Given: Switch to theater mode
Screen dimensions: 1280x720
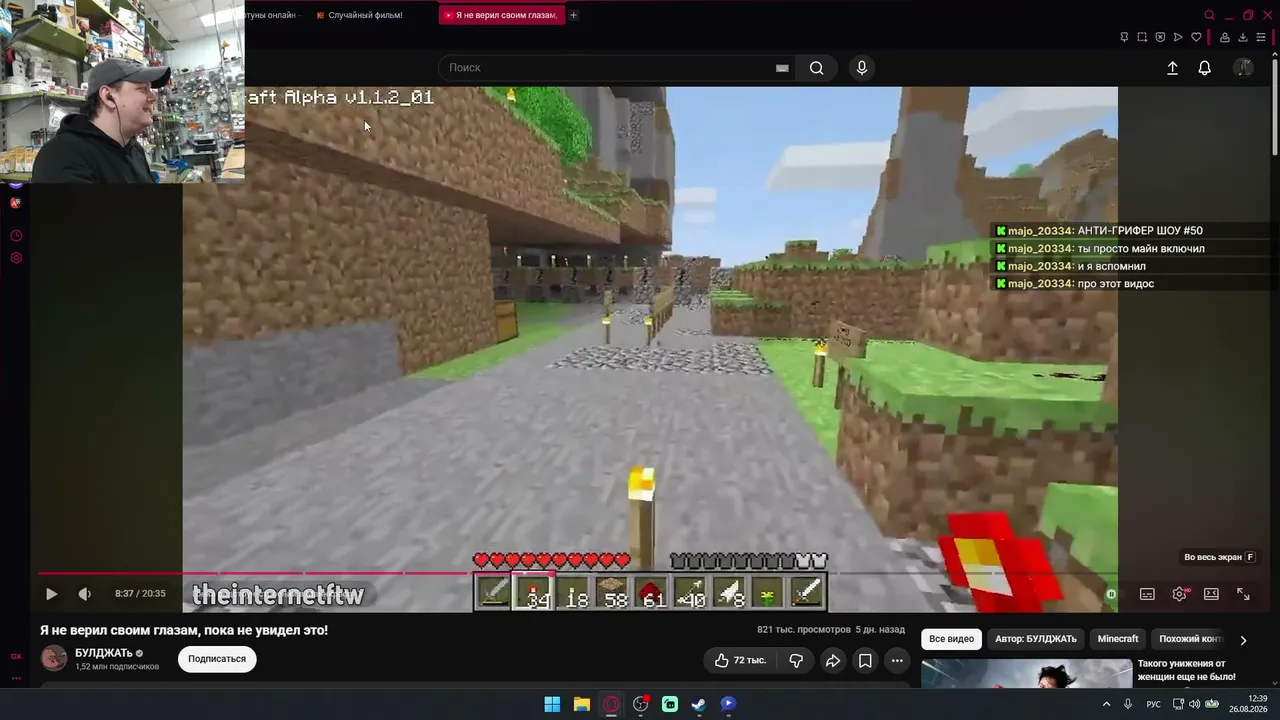Looking at the screenshot, I should (x=1211, y=594).
